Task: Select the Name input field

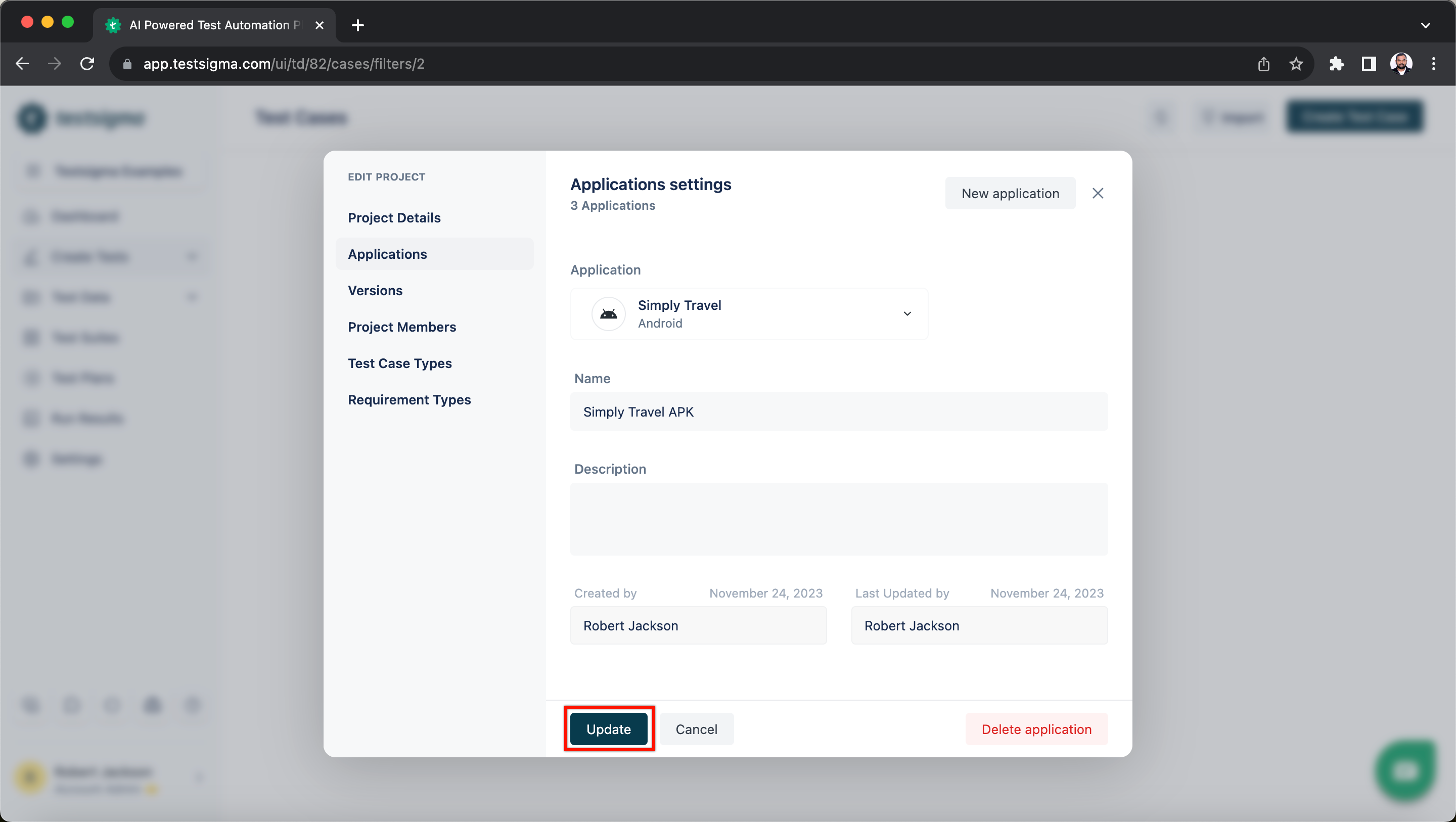Action: click(x=838, y=411)
